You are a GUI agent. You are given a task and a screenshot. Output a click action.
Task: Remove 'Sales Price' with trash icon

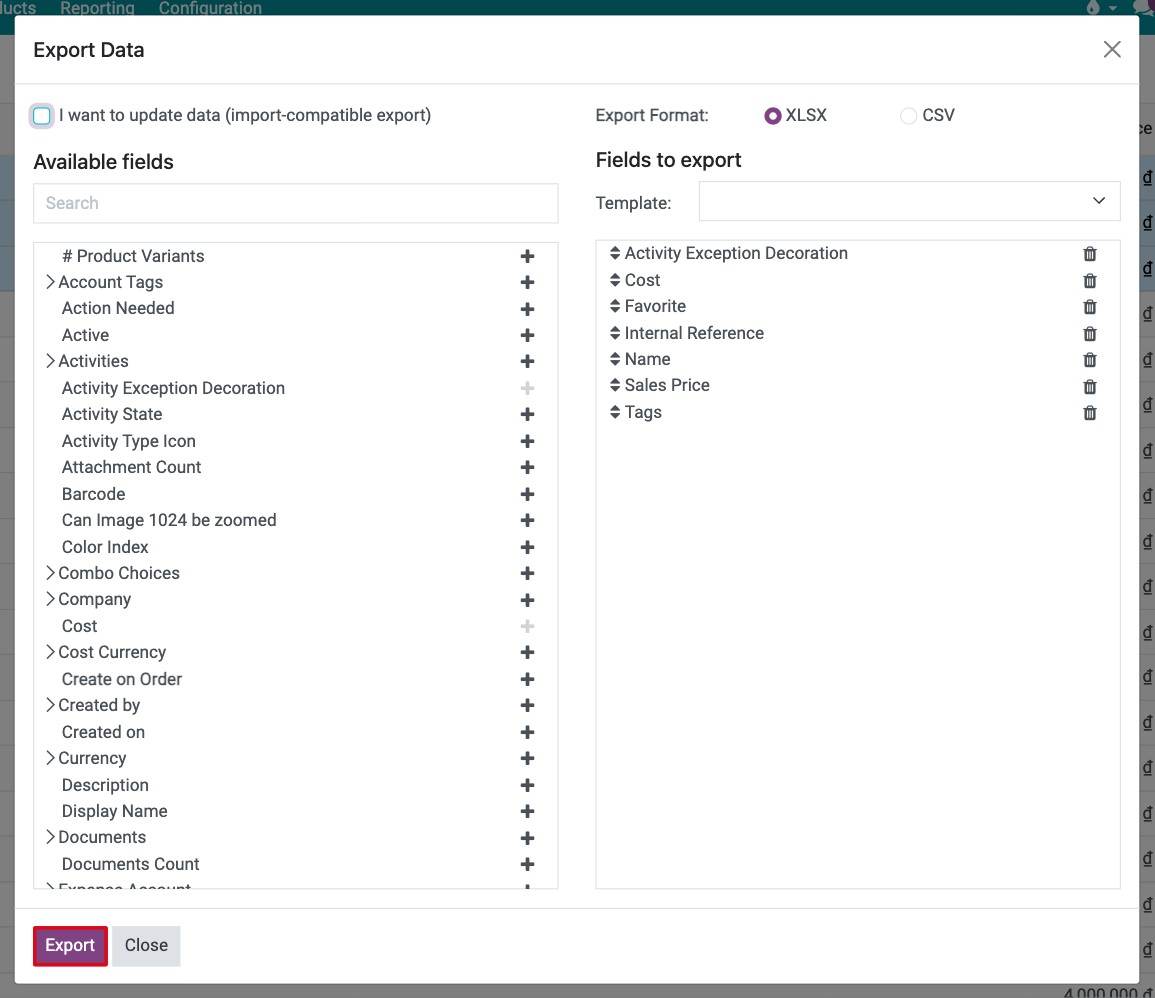coord(1089,387)
